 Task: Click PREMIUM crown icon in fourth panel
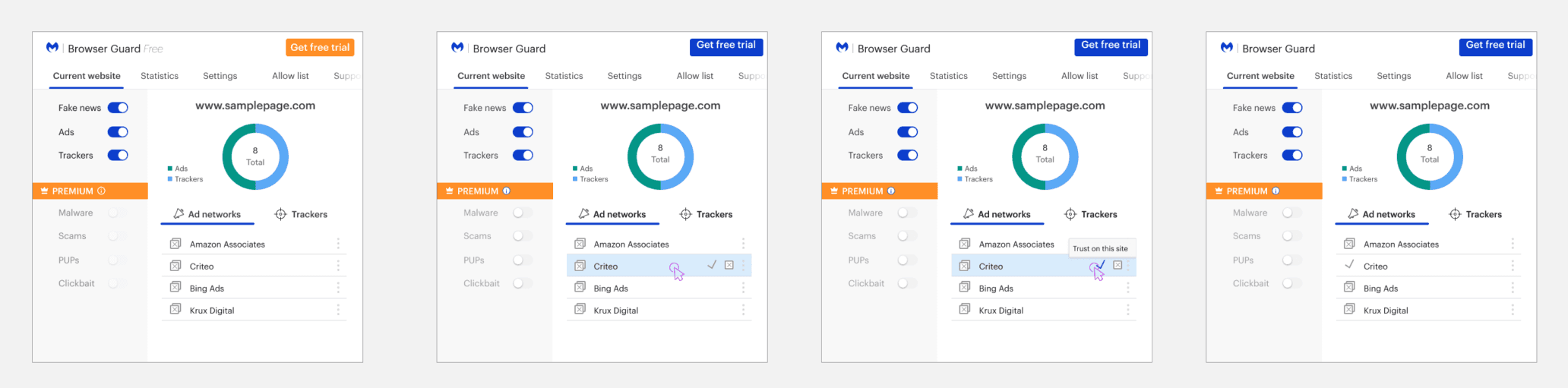[1219, 191]
